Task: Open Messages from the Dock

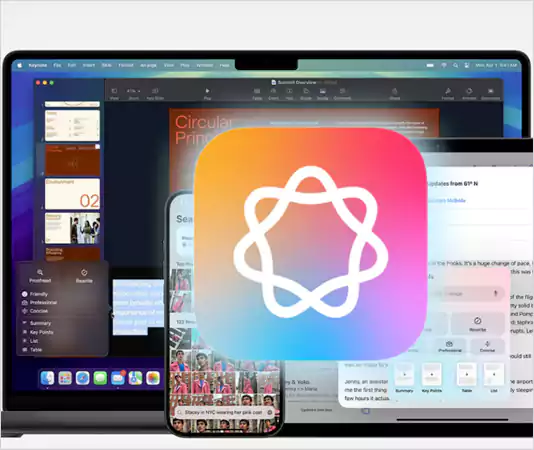Action: [100, 378]
